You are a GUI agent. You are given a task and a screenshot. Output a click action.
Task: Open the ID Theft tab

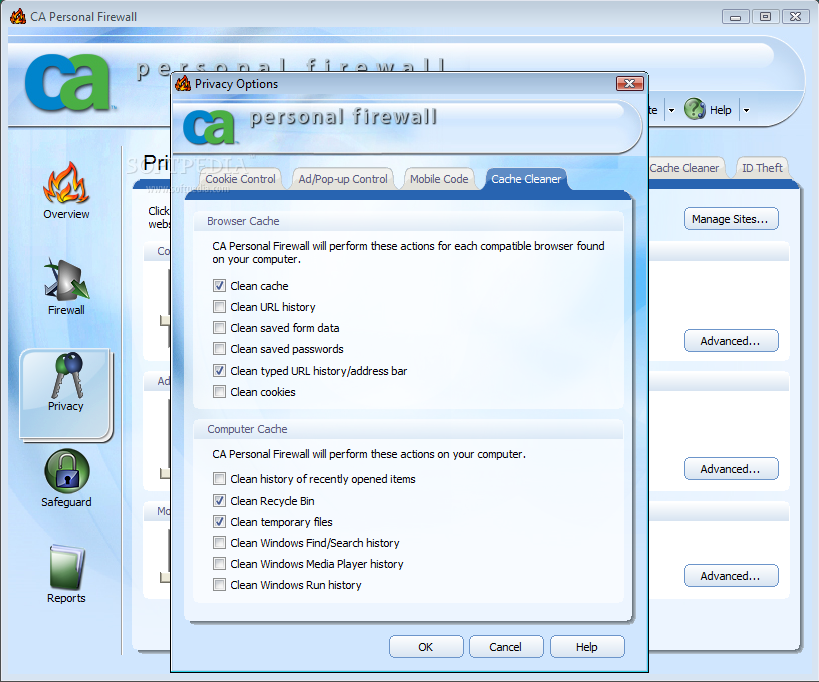tap(762, 168)
